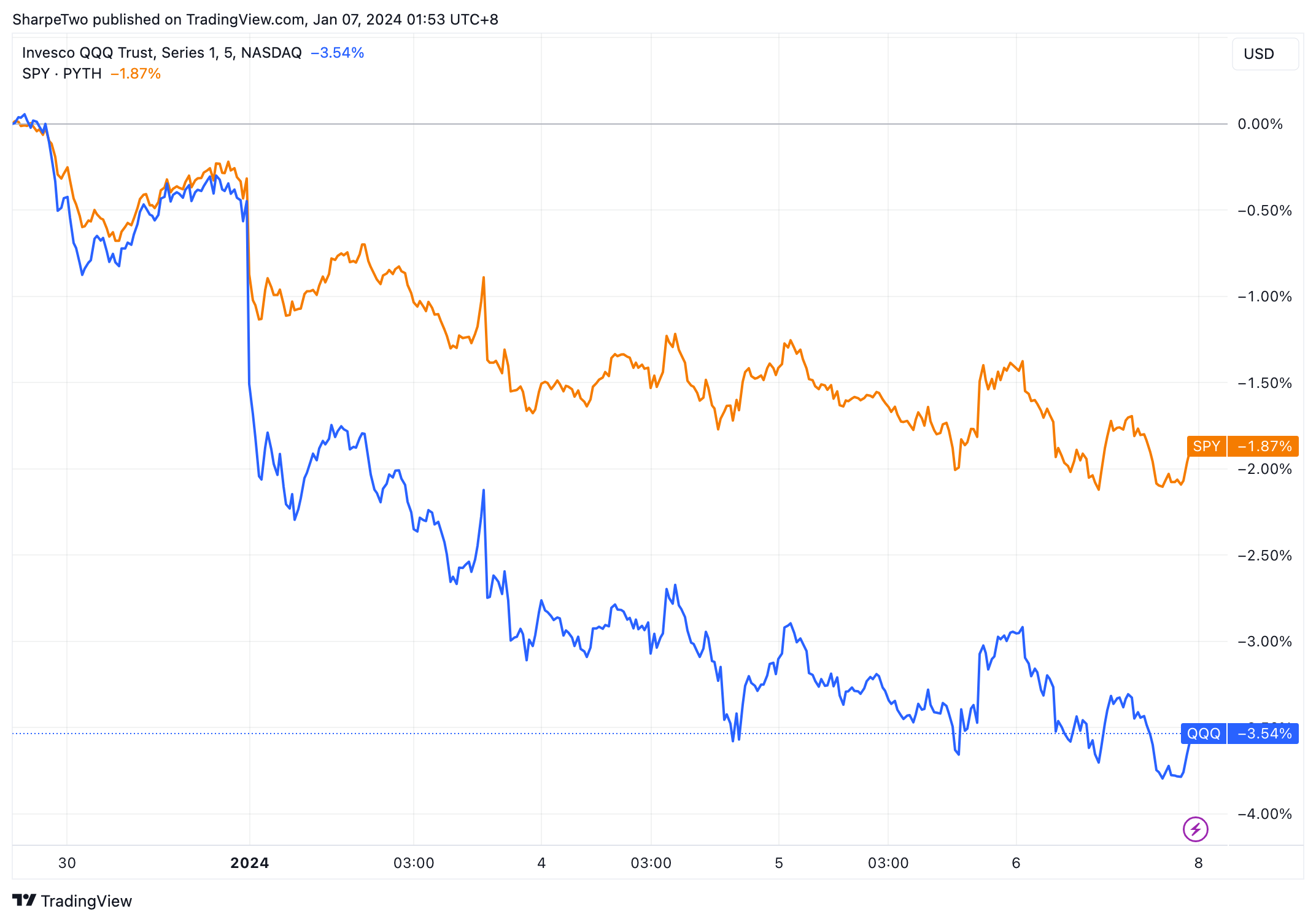
Task: Click the Invesco QQQ Trust legend title
Action: [x=161, y=53]
